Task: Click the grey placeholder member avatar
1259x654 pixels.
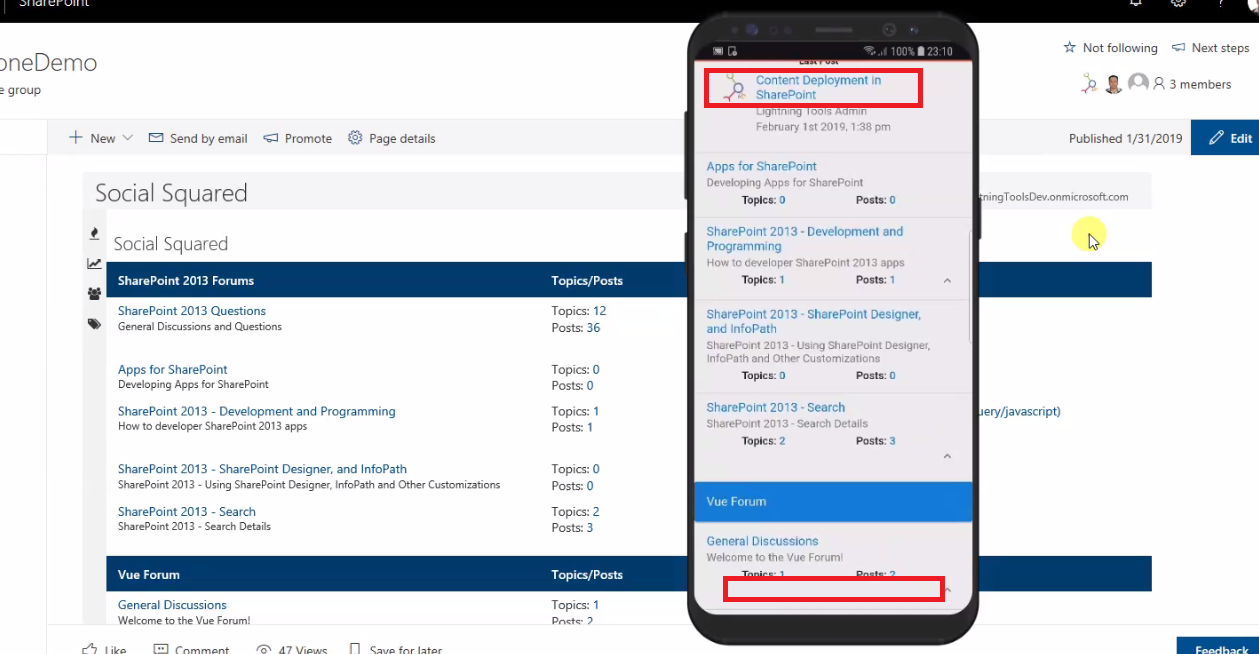Action: [1138, 83]
